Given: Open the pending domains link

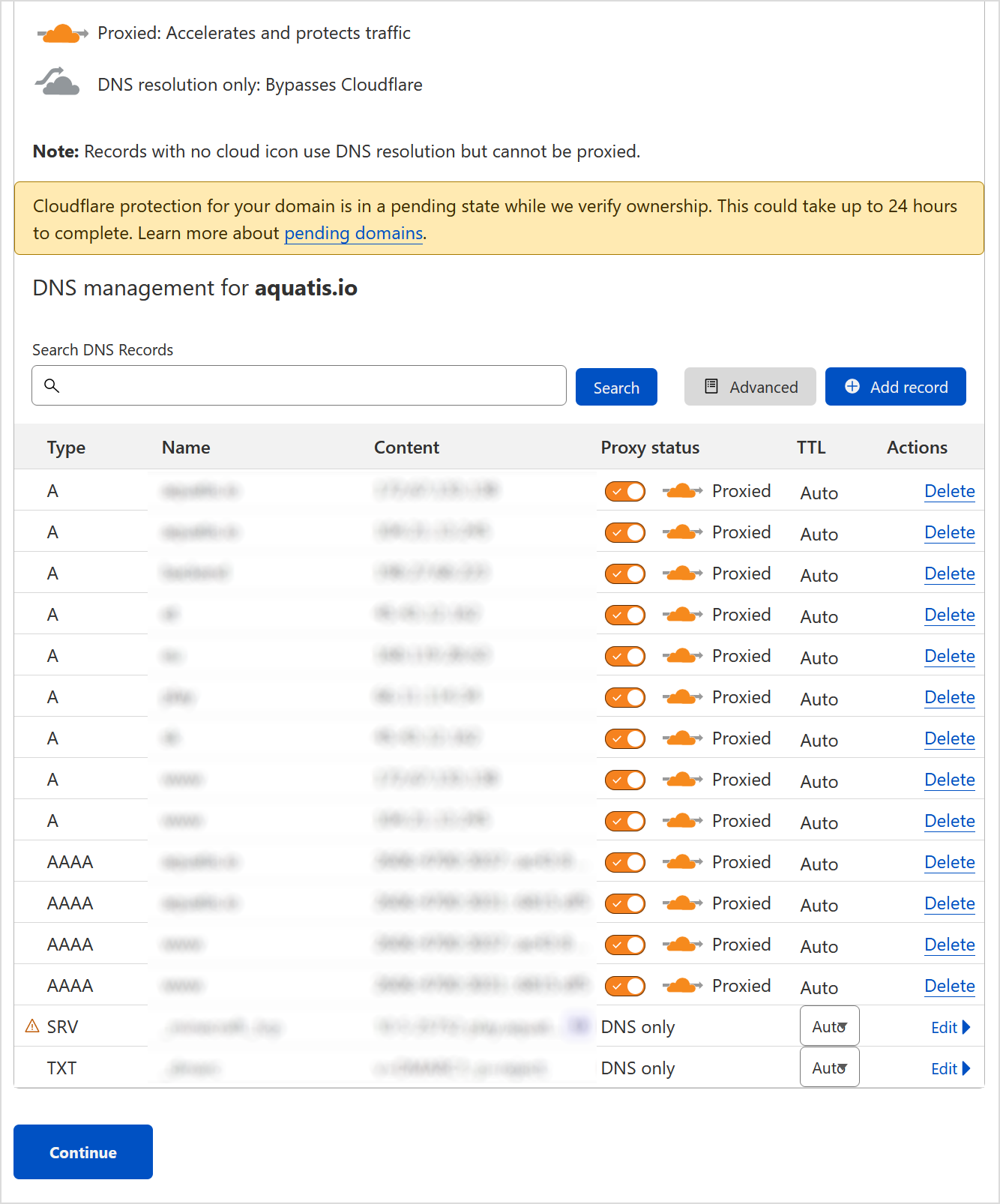Looking at the screenshot, I should (x=353, y=233).
